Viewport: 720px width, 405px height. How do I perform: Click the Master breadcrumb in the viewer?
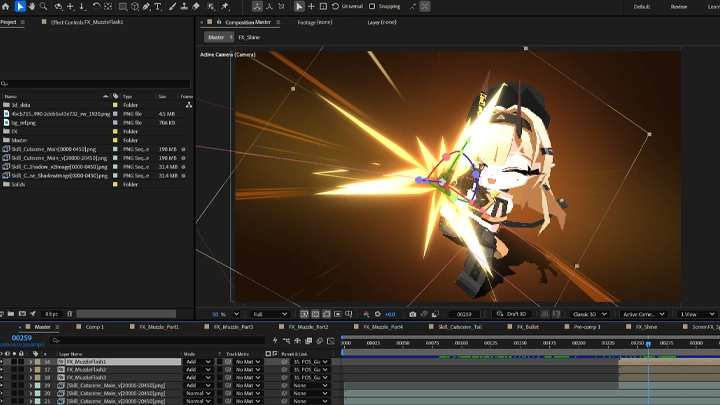(x=216, y=37)
